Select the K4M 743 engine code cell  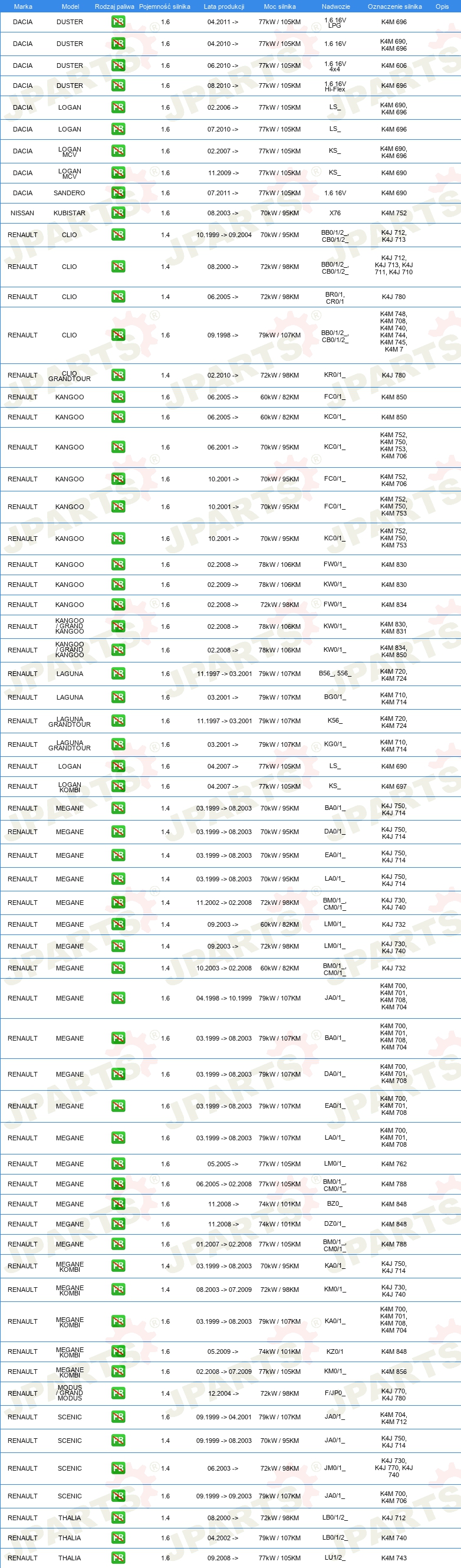(x=394, y=1559)
